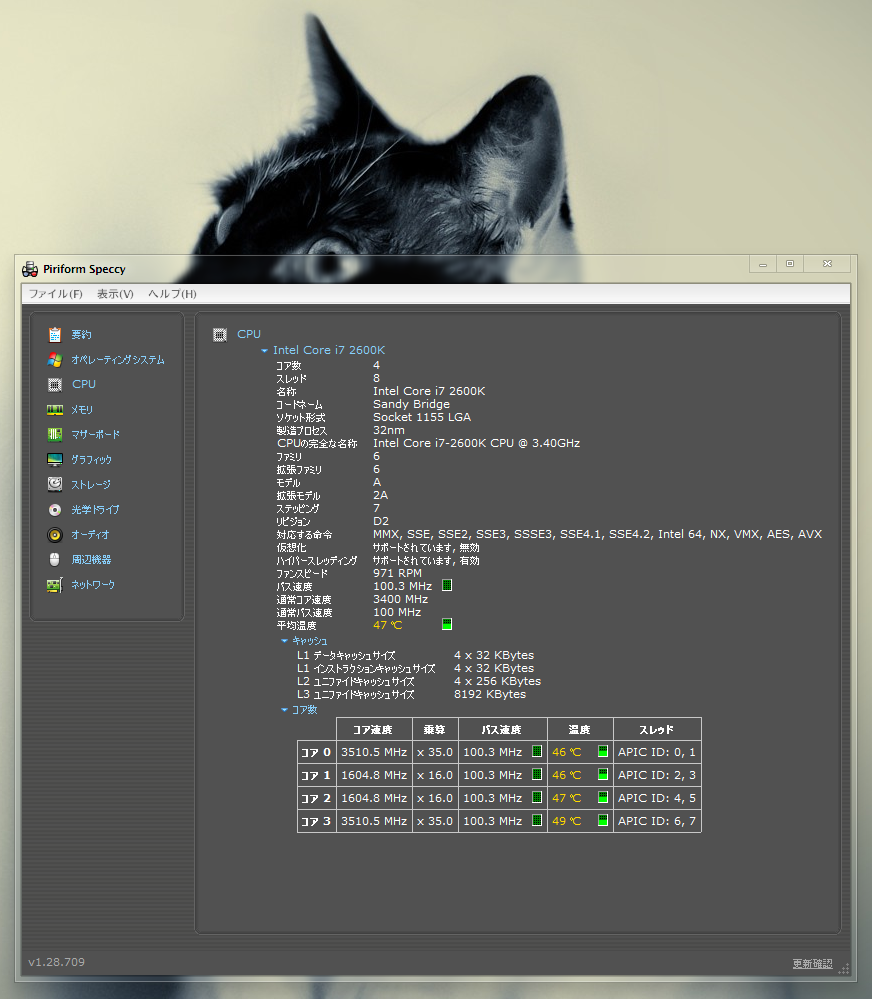This screenshot has height=999, width=872.
Task: Click the CPU chip icon in sidebar
Action: 55,385
